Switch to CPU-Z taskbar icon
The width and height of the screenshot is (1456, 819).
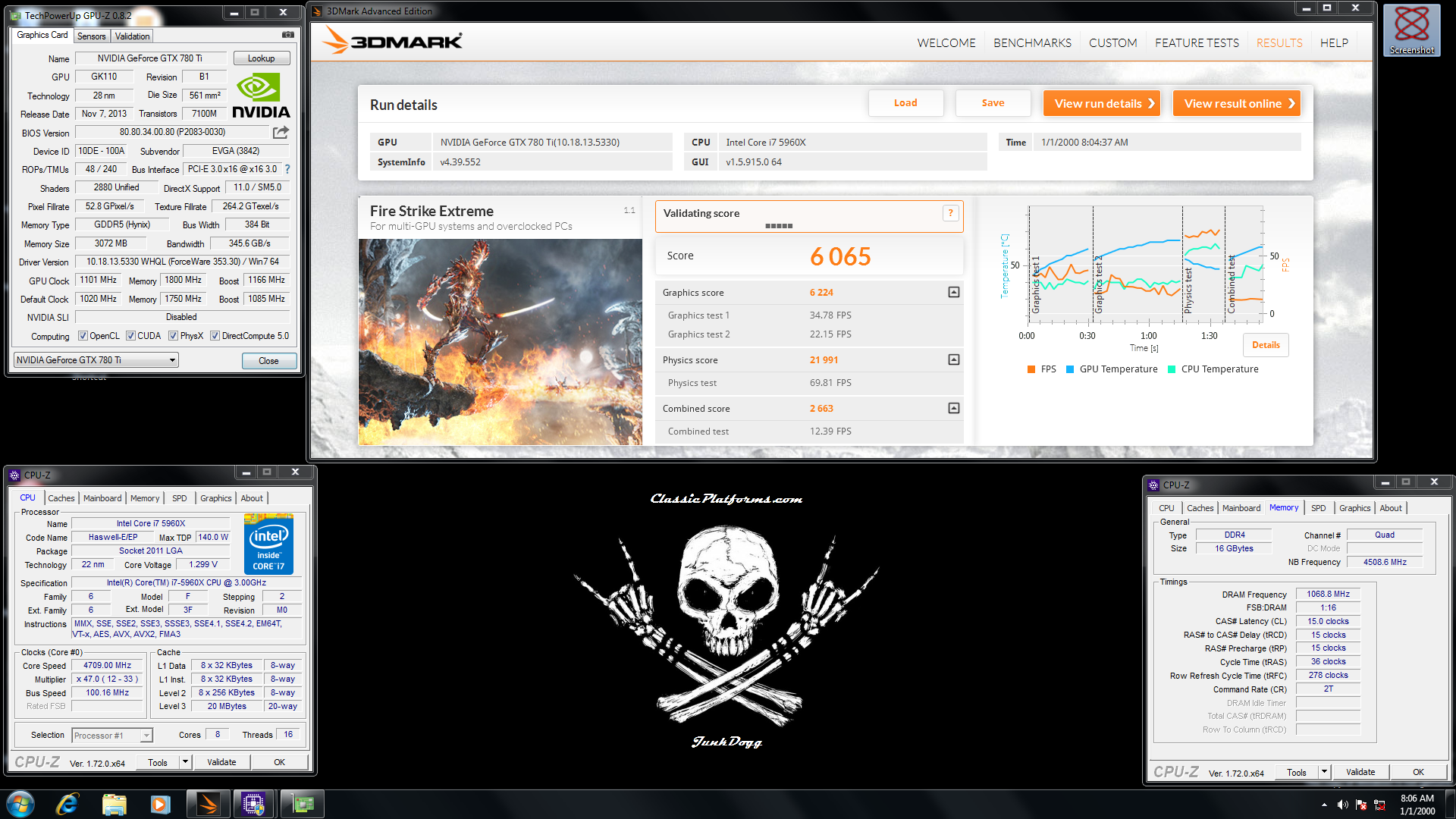(x=253, y=804)
